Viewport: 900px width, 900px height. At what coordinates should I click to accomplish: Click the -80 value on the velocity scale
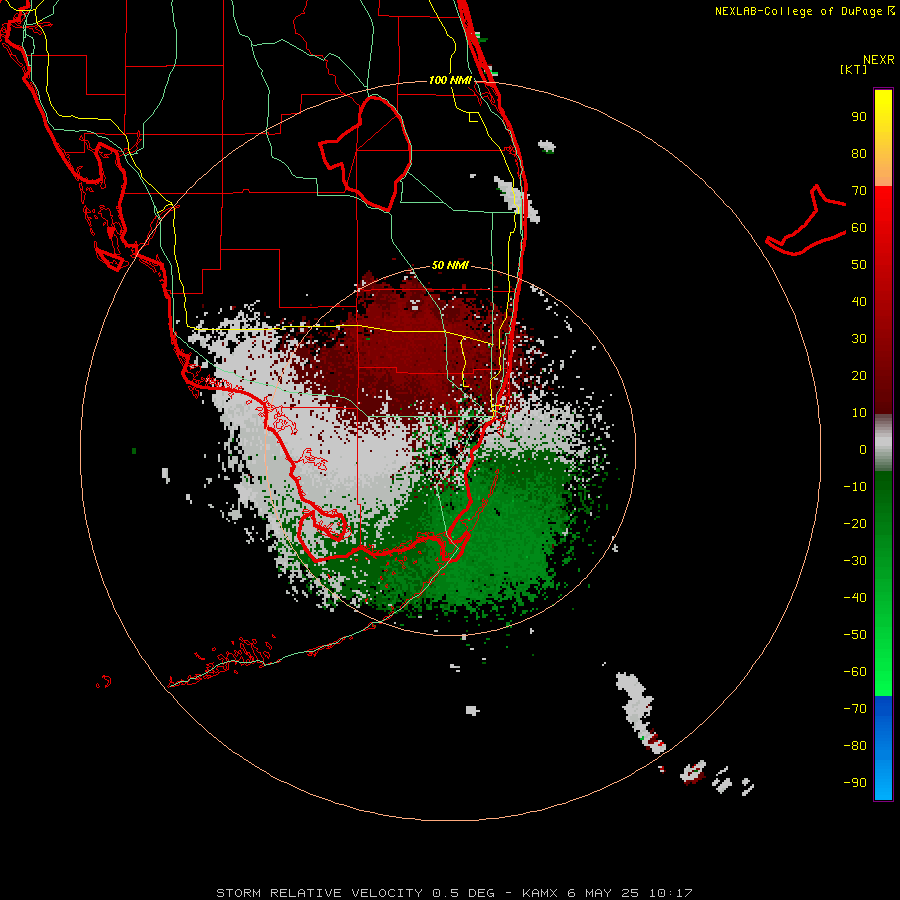pos(855,746)
